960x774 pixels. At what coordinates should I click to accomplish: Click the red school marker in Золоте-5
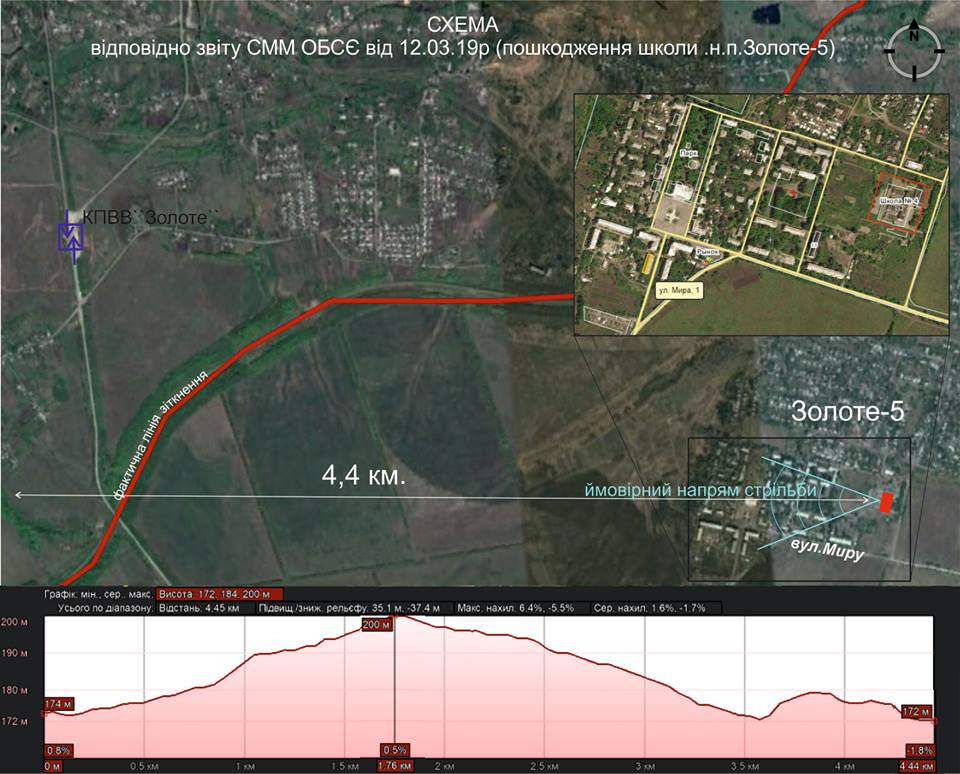(x=884, y=502)
